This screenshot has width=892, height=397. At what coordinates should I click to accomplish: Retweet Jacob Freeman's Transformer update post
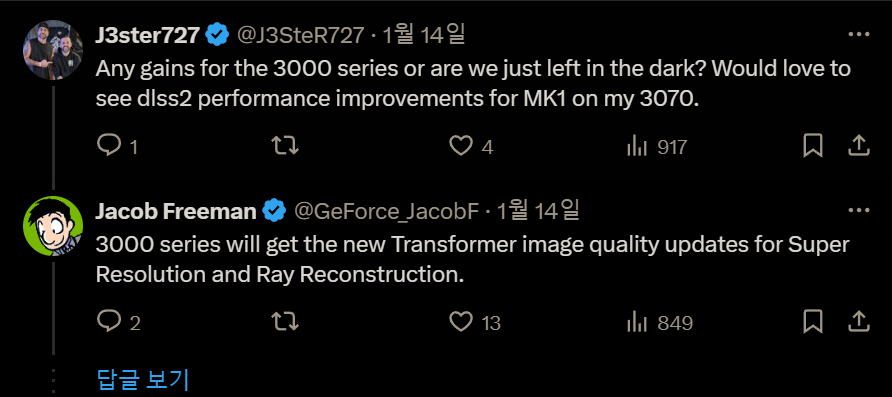click(285, 322)
